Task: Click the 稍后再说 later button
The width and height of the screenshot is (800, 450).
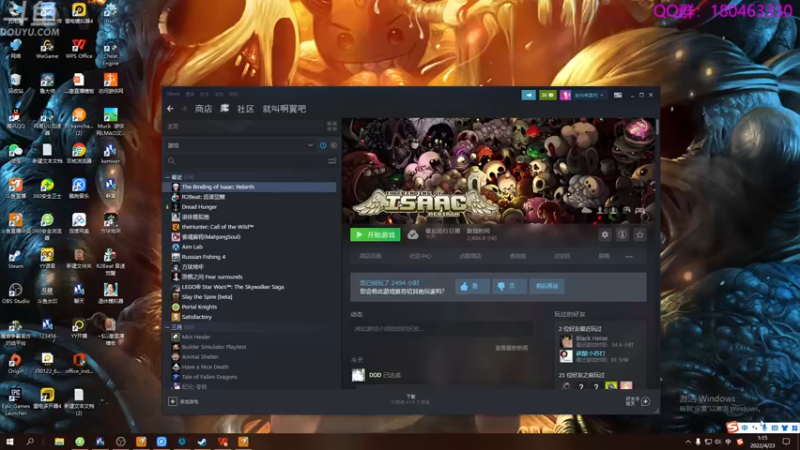Action: pos(547,286)
